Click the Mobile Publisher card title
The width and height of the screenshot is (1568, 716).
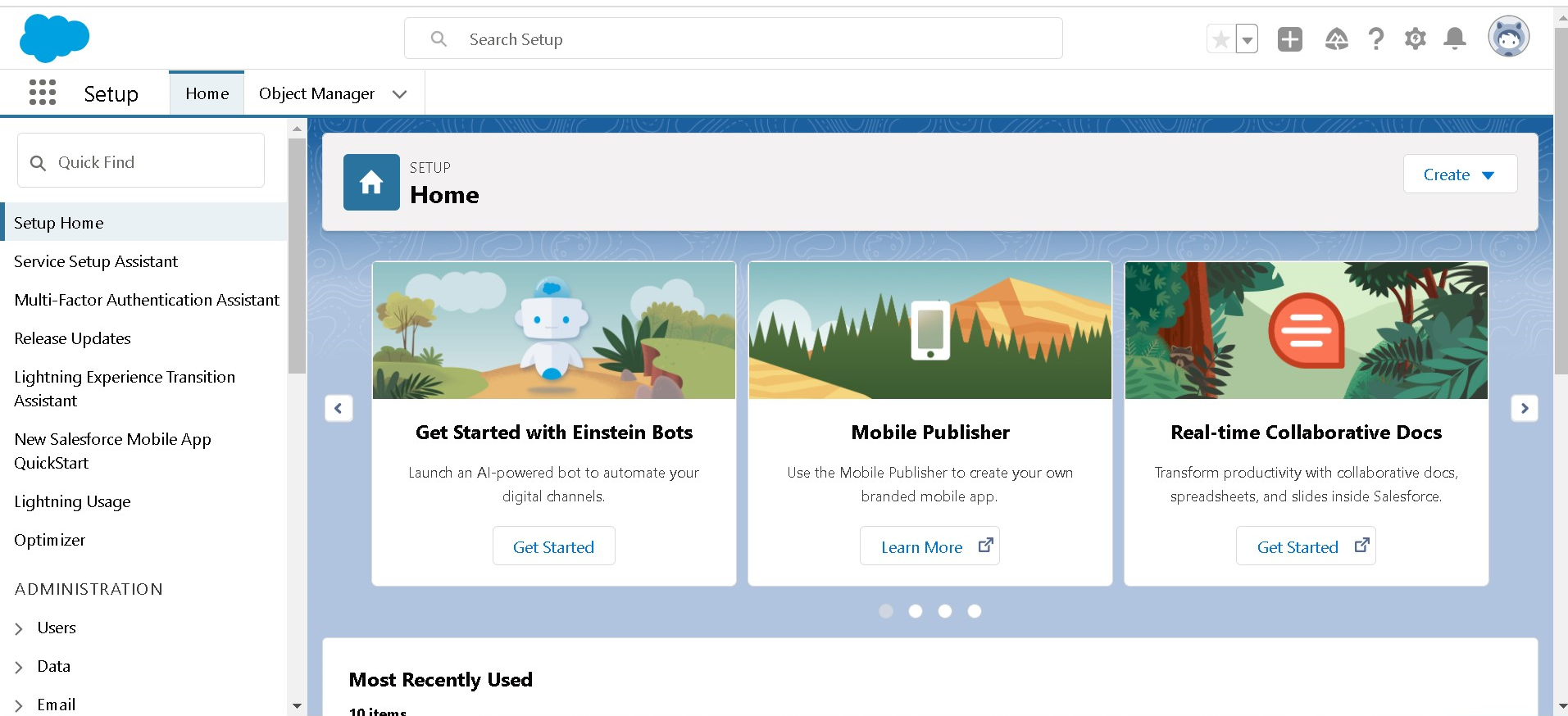pos(930,433)
